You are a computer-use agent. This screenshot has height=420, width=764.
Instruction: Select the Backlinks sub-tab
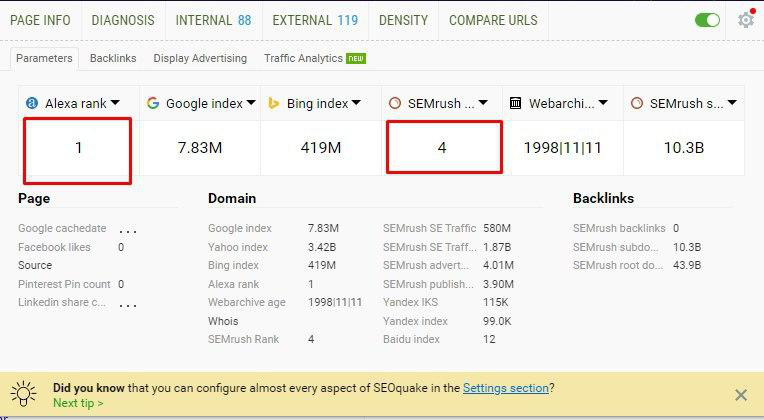(x=113, y=58)
